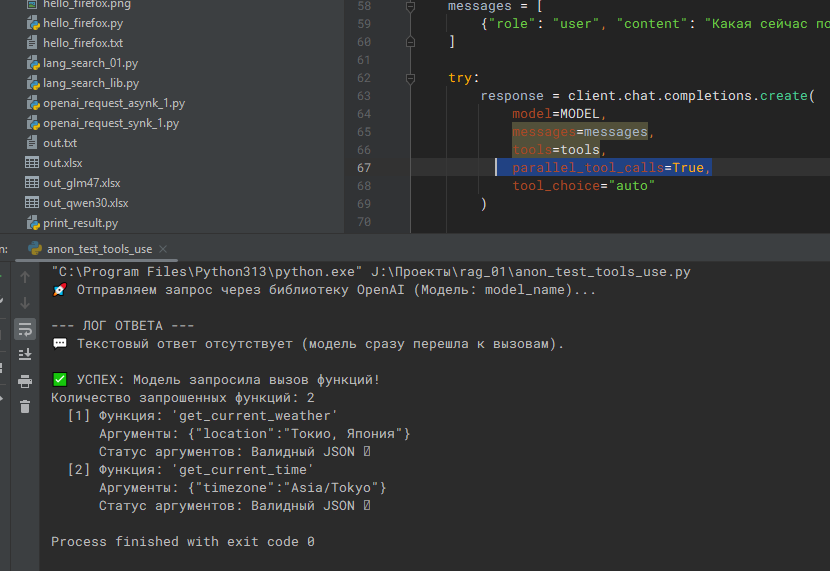Click the Up the Stack Trace arrow
The image size is (830, 571).
(x=25, y=277)
